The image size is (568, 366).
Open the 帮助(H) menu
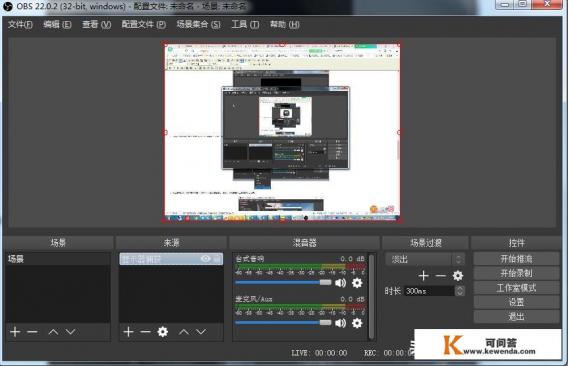tap(285, 25)
